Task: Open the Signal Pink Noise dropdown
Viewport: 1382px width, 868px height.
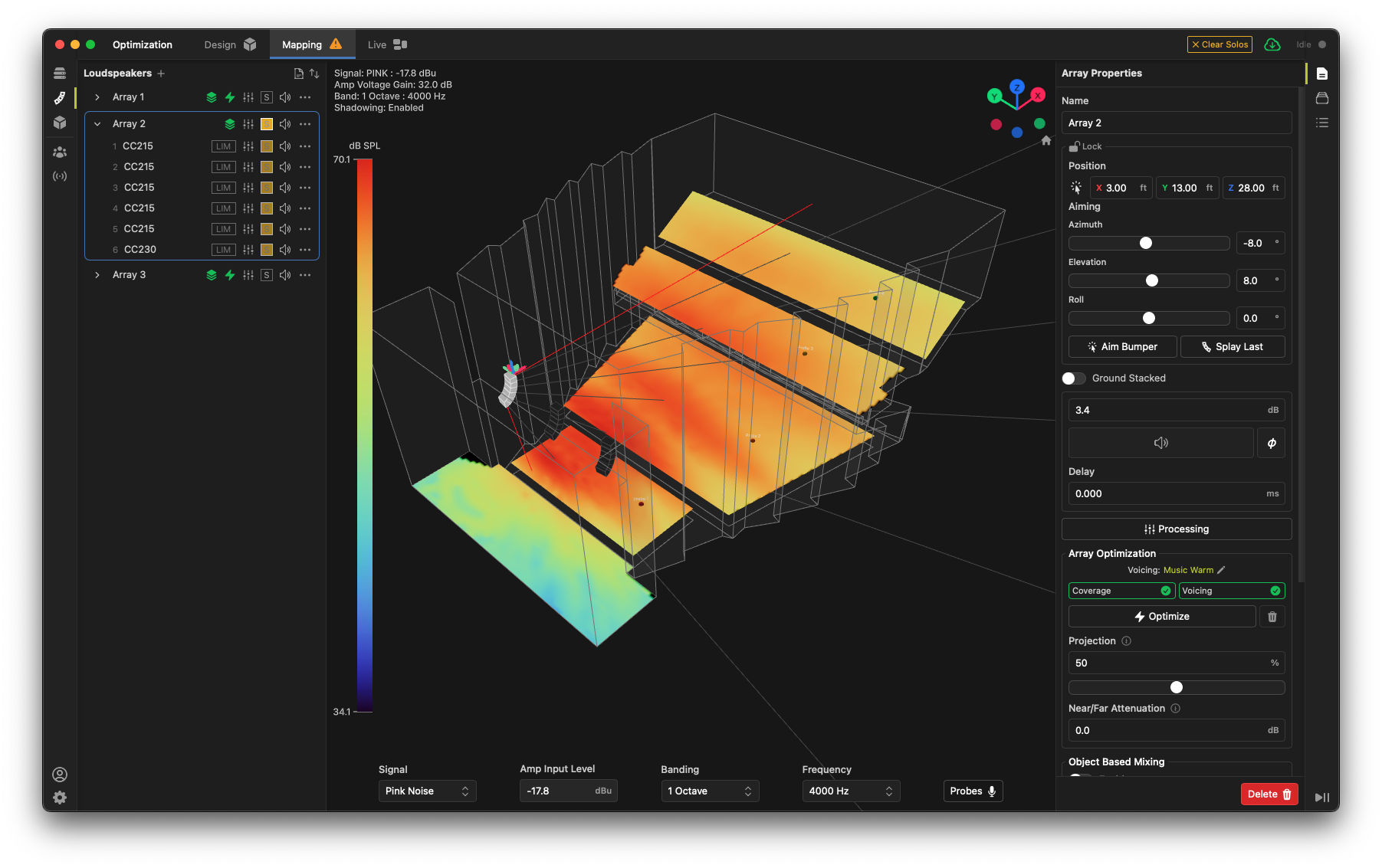Action: point(427,791)
